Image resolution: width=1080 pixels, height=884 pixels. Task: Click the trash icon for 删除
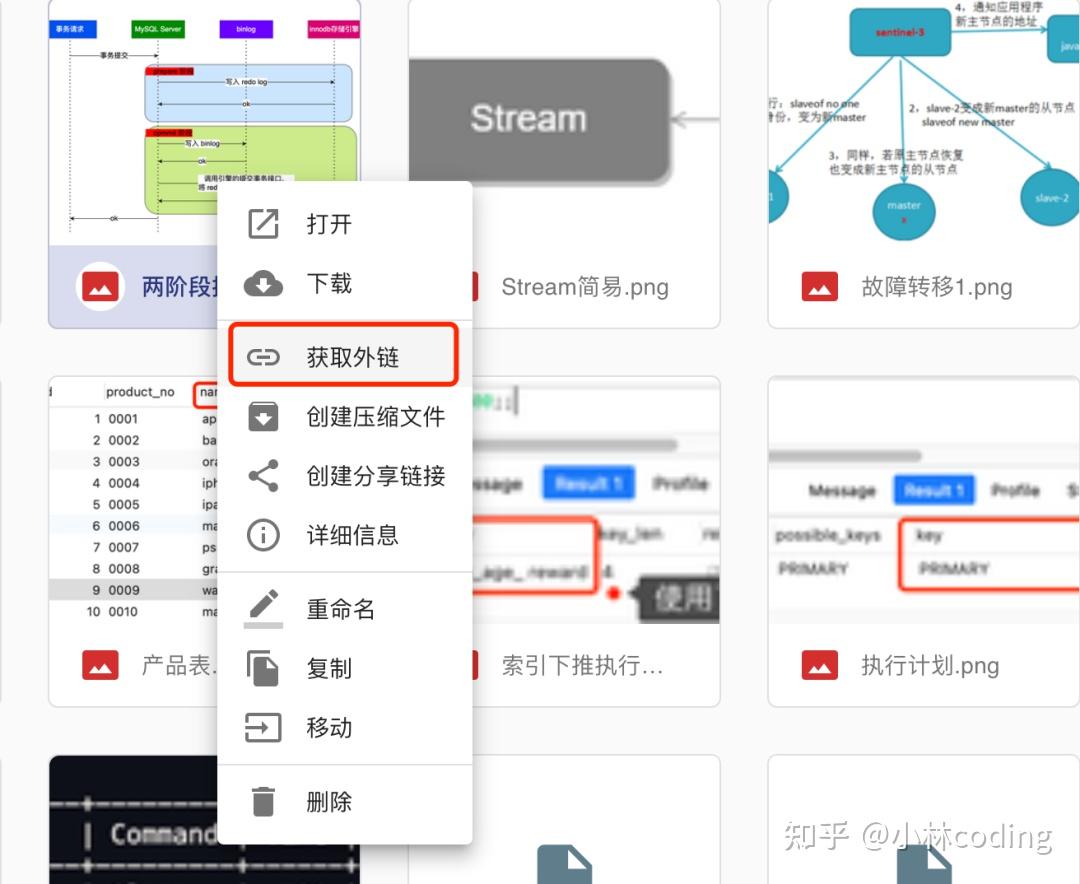tap(262, 800)
